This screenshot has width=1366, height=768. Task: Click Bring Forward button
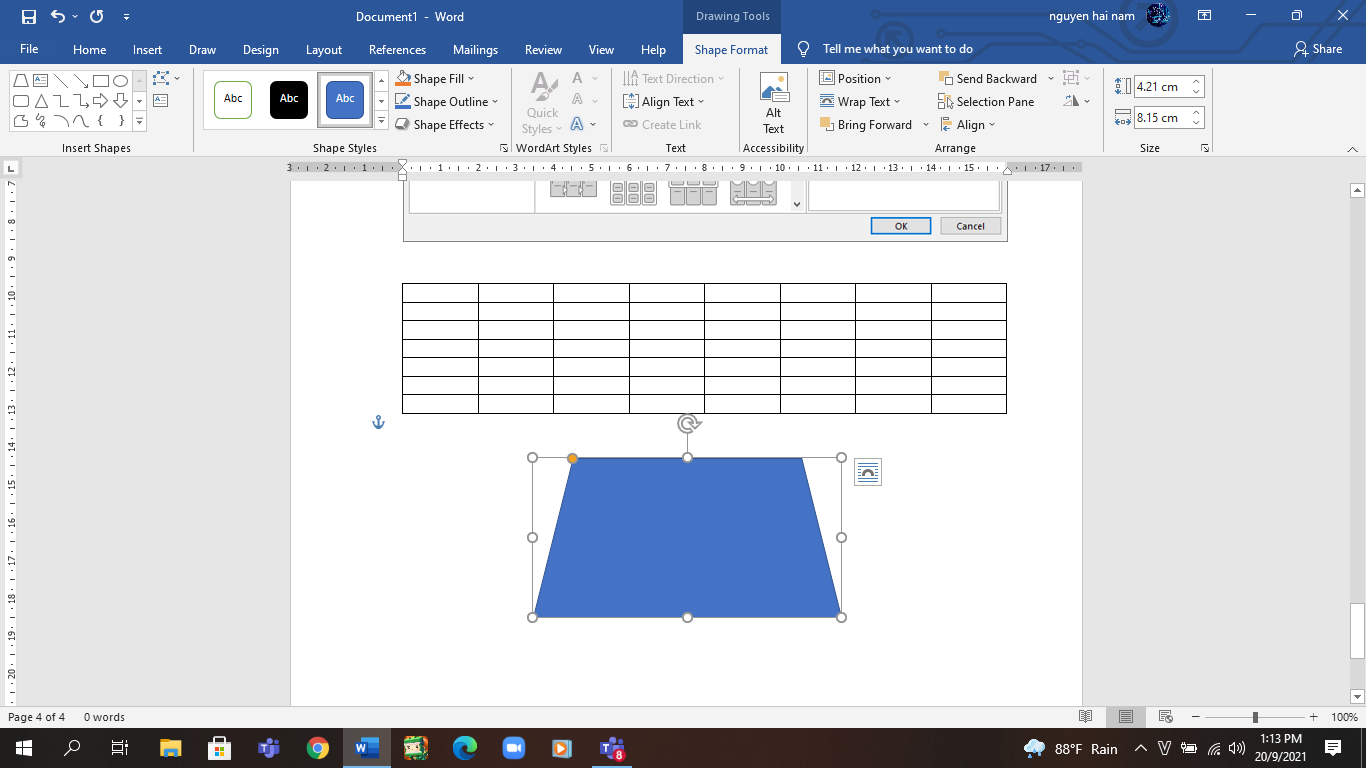[x=866, y=125]
